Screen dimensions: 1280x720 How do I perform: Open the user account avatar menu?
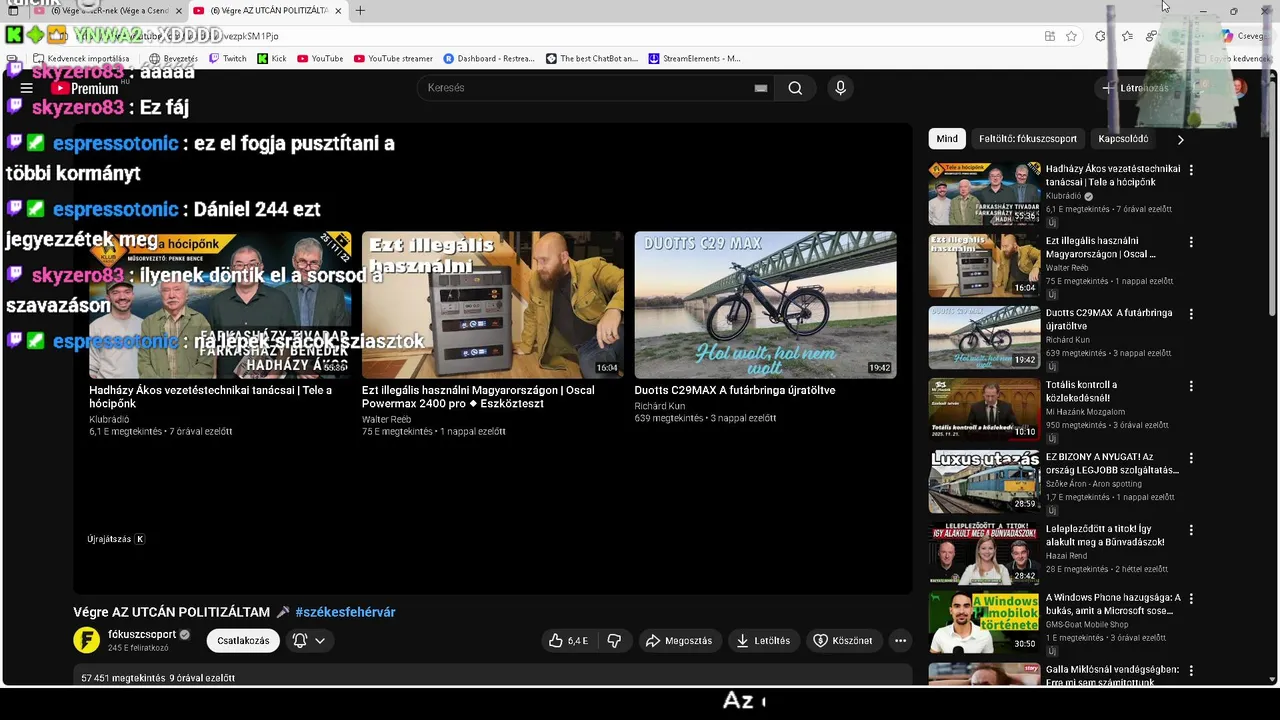pyautogui.click(x=1237, y=88)
